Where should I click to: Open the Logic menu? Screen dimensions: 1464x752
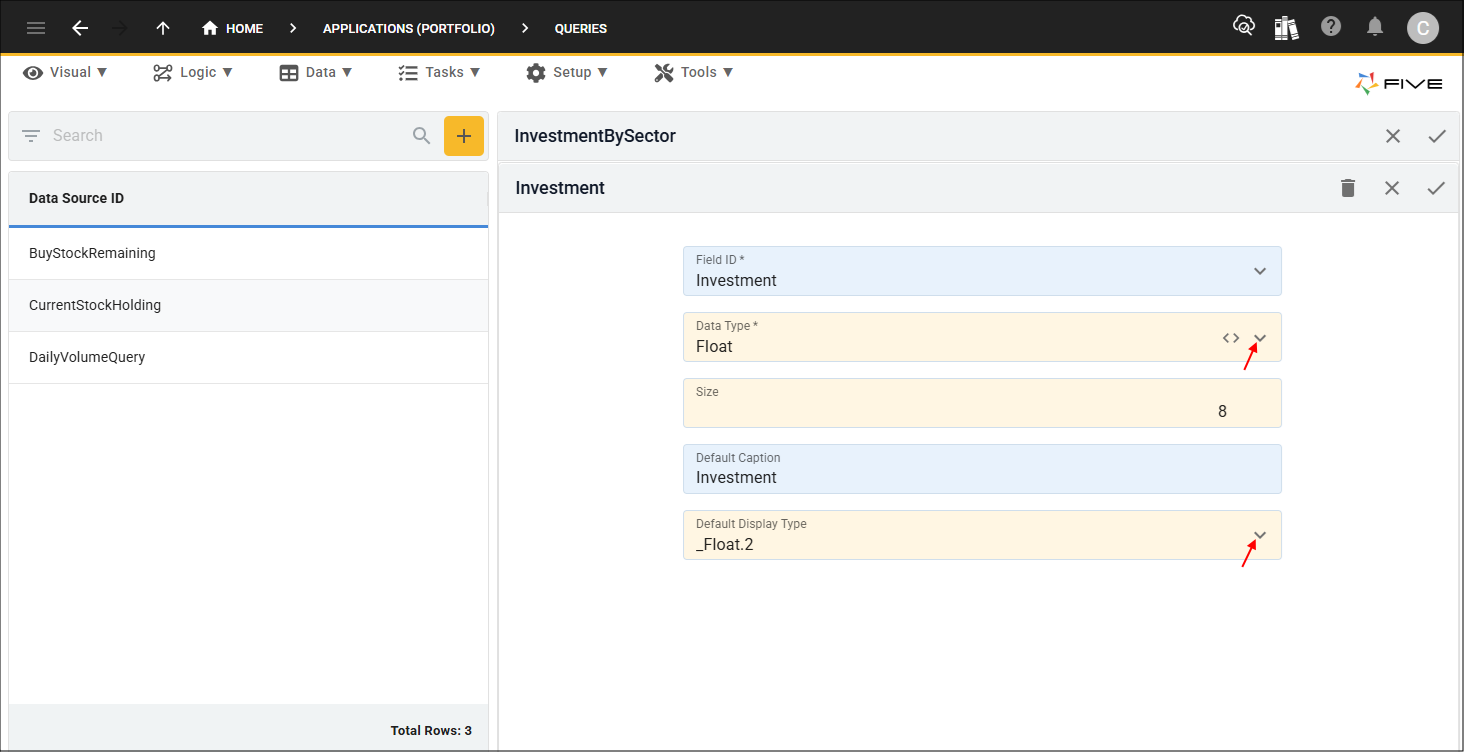[193, 72]
